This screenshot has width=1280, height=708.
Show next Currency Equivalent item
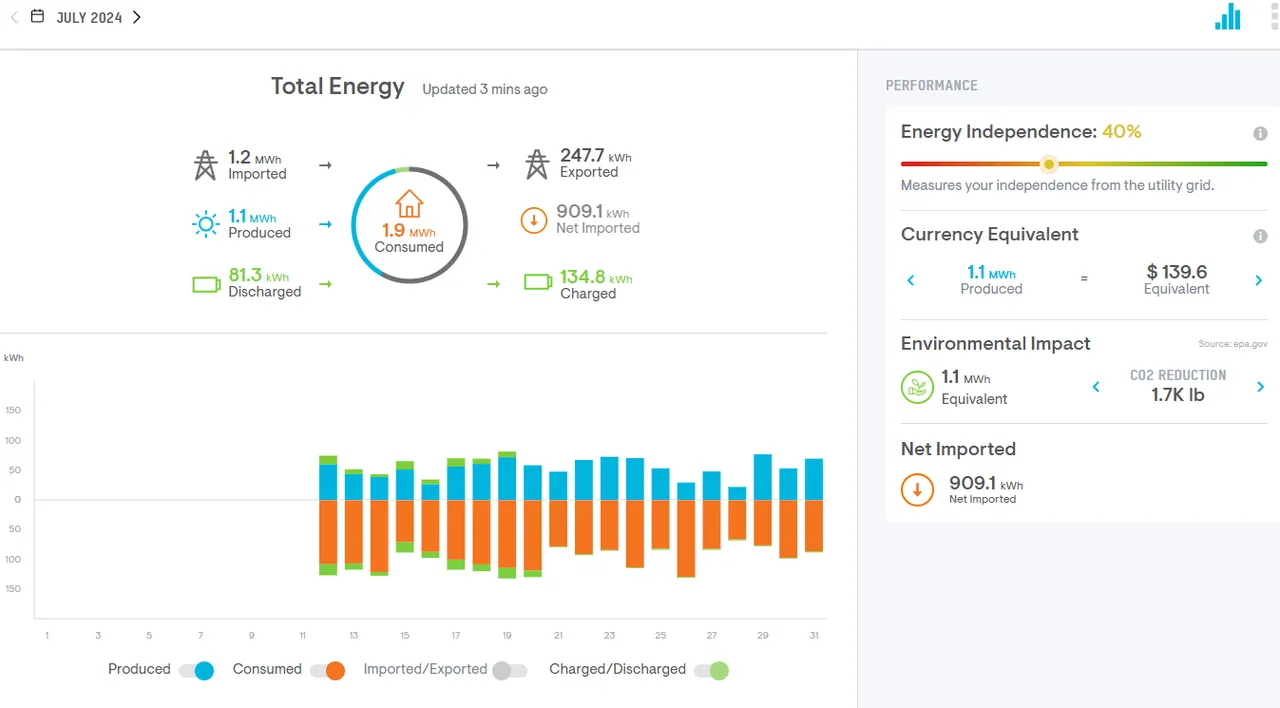1259,280
